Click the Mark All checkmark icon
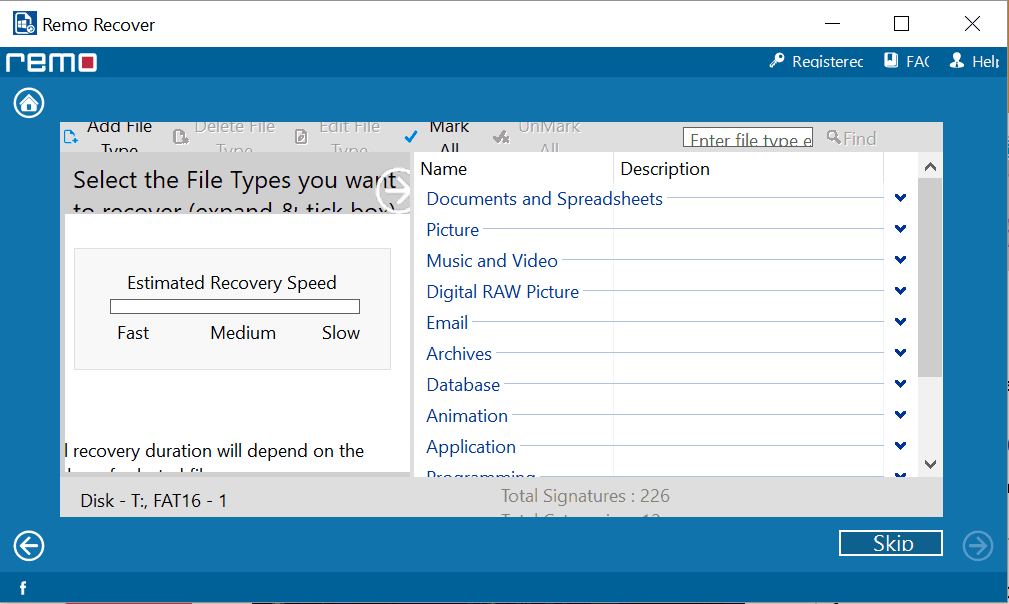This screenshot has width=1009, height=604. tap(411, 137)
